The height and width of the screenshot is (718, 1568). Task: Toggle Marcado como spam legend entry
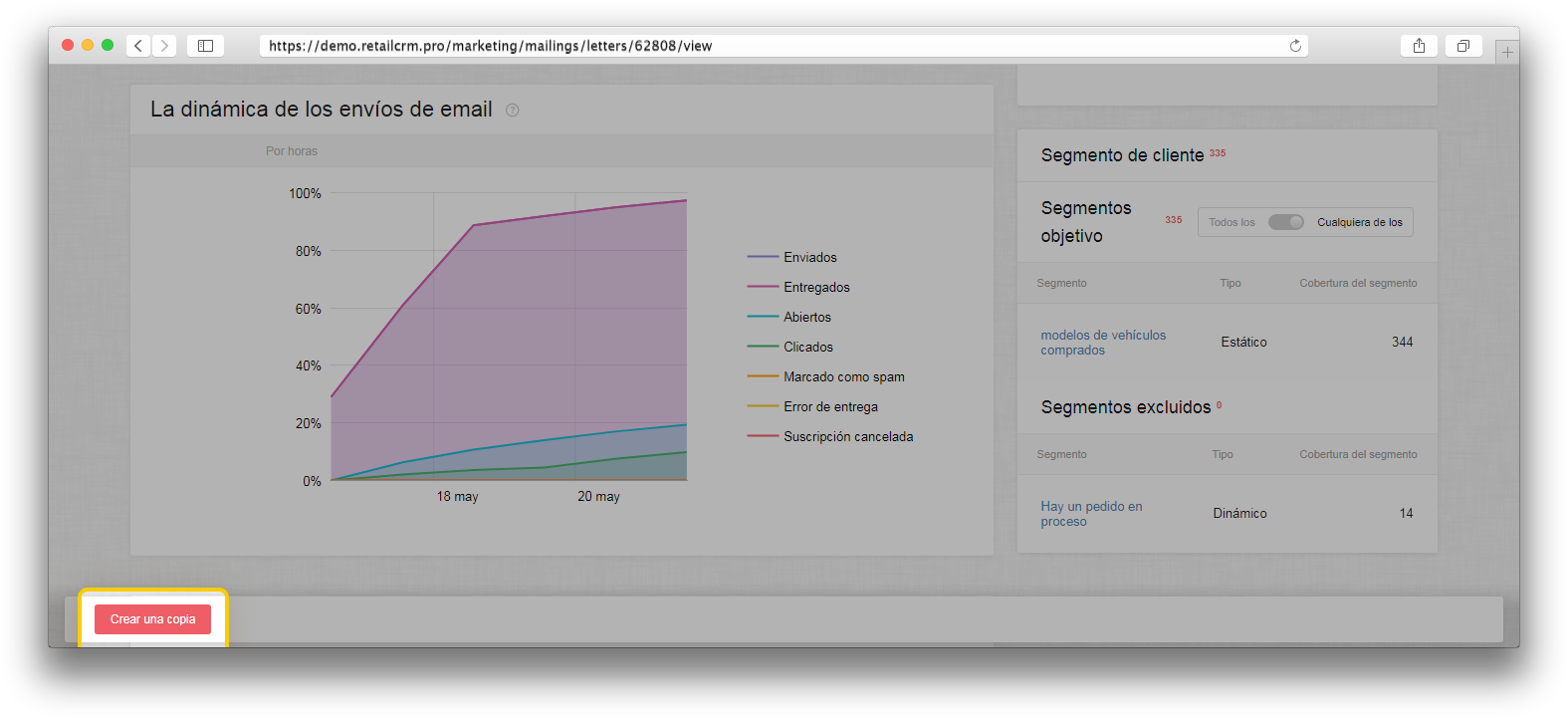pos(826,376)
